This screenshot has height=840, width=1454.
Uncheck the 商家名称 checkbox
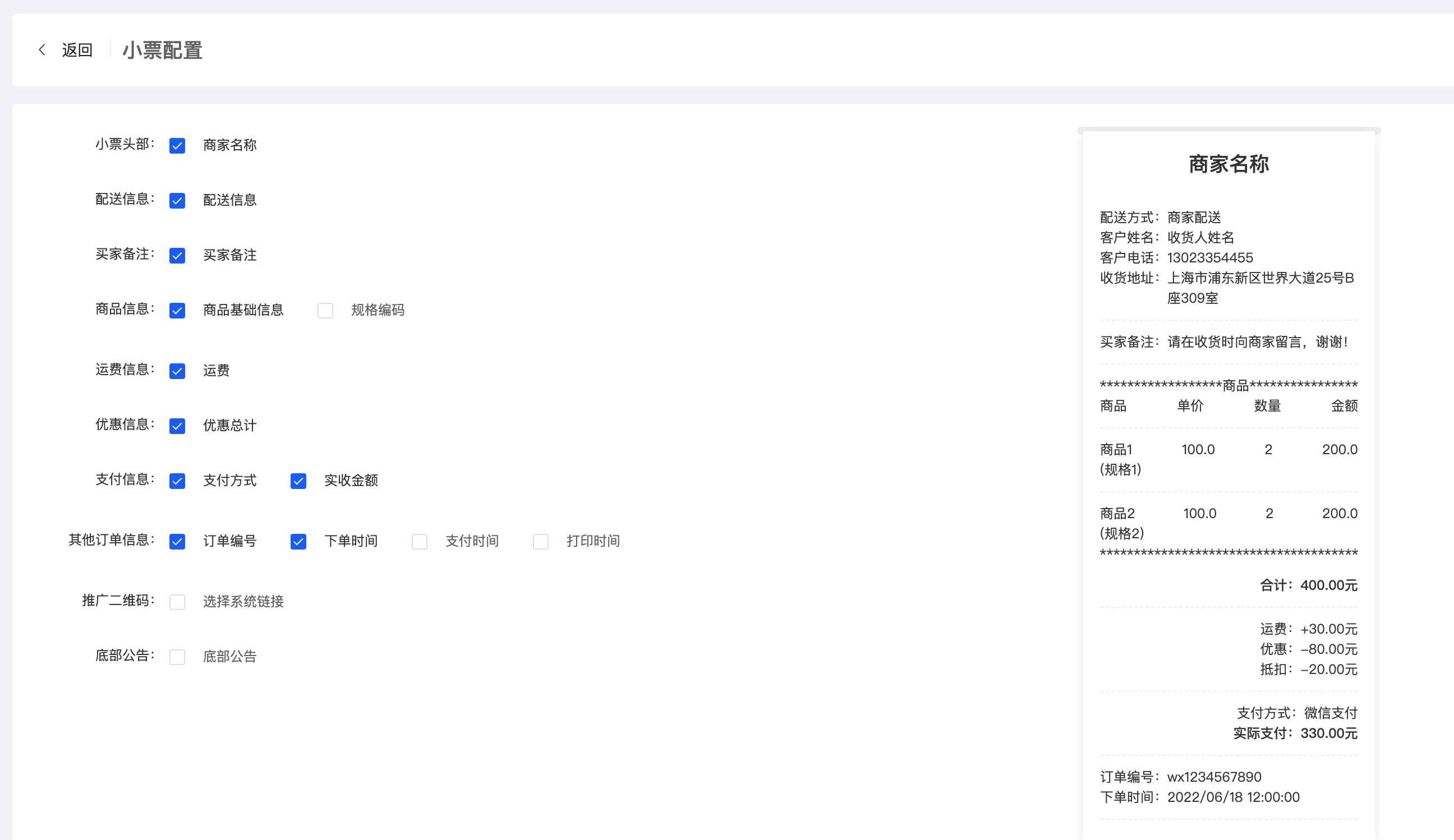(177, 145)
